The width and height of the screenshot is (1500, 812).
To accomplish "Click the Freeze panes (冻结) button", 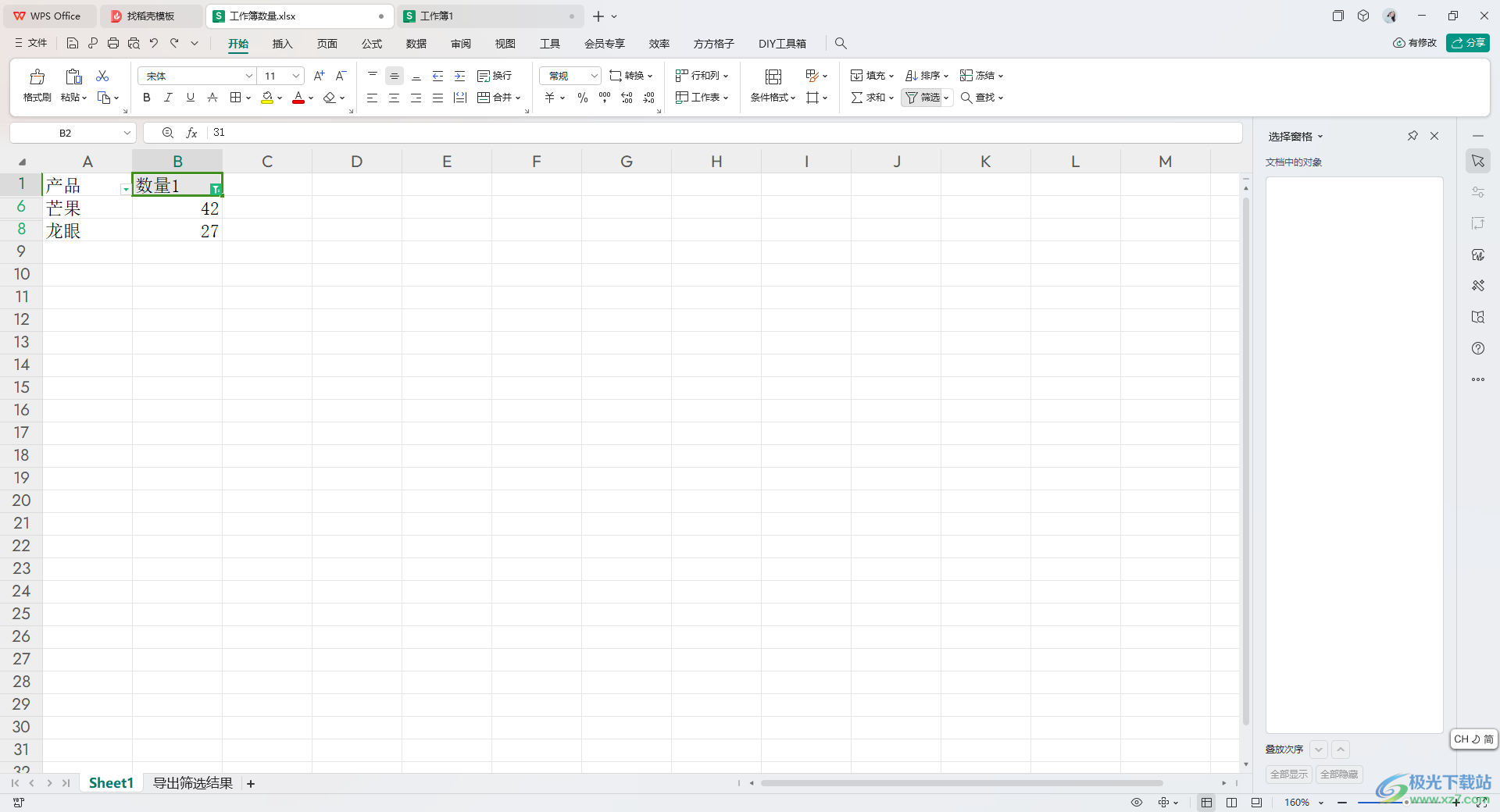I will pos(981,76).
